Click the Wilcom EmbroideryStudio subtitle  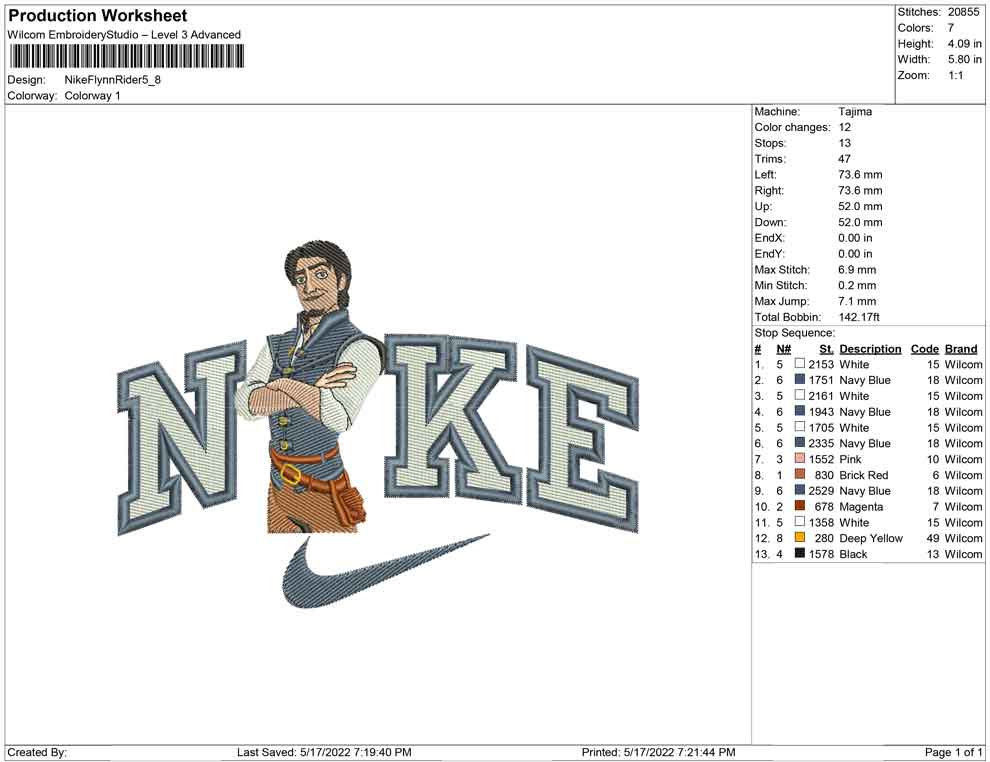124,35
